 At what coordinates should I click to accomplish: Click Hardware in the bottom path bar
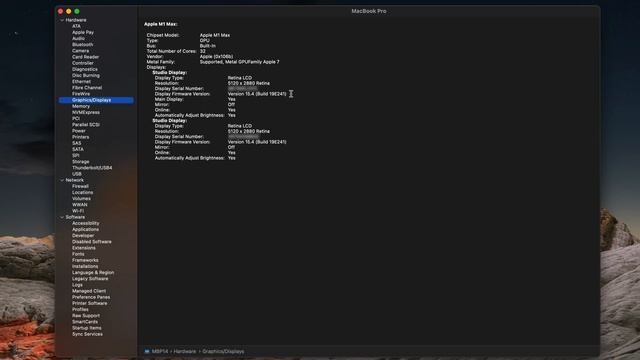[185, 351]
